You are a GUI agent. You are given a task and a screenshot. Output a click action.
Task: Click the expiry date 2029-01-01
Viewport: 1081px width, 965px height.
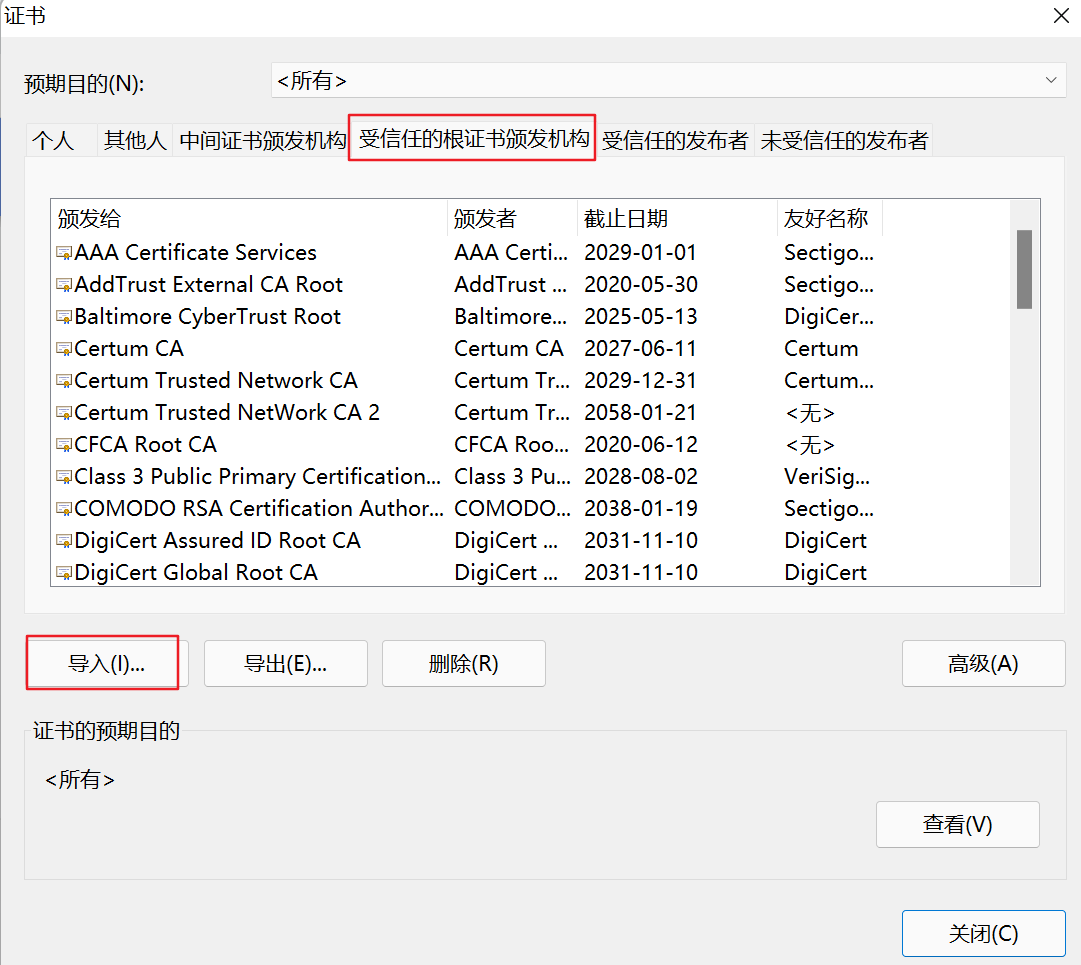pos(640,253)
